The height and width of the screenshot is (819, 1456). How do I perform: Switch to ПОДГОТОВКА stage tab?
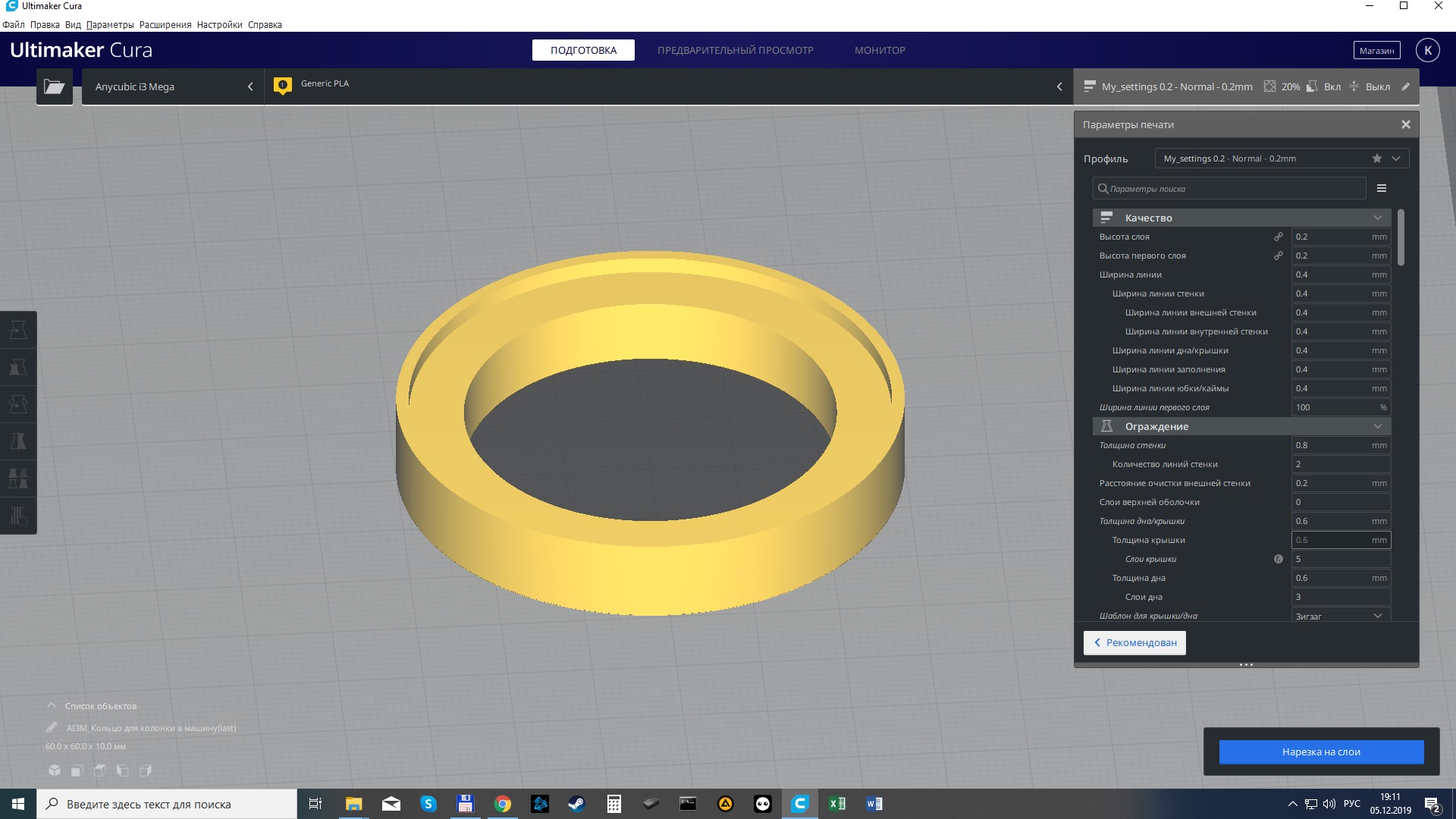click(583, 50)
